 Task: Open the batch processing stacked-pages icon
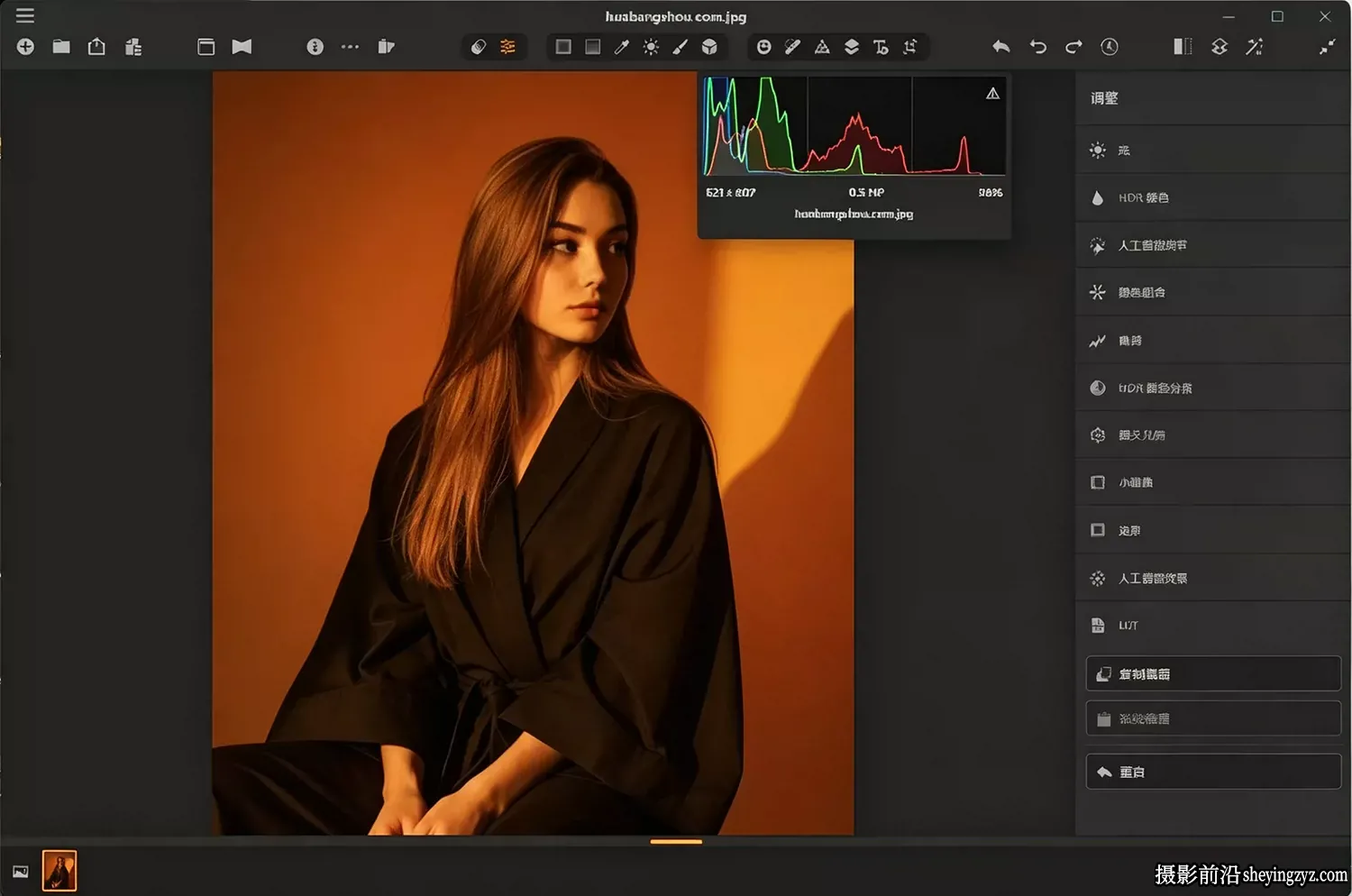pyautogui.click(x=133, y=47)
